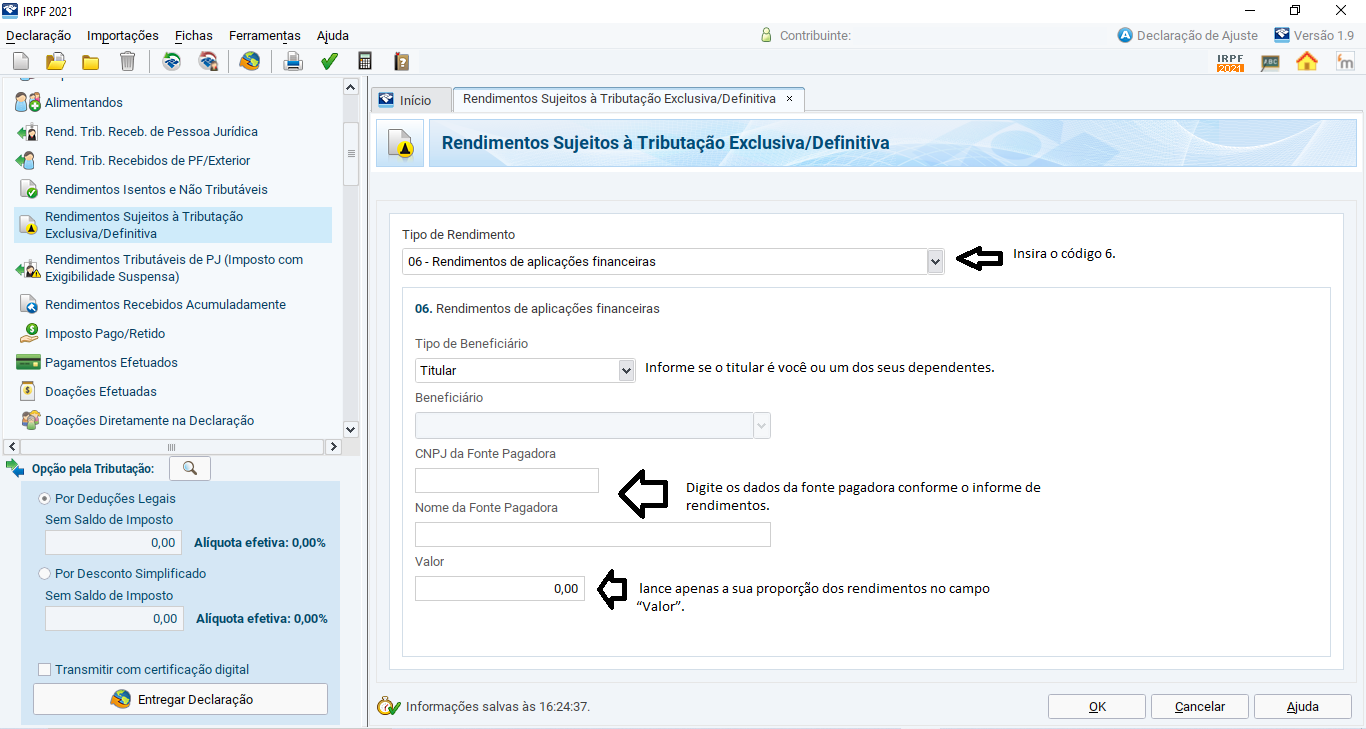
Task: Click the trash can delete icon
Action: (127, 62)
